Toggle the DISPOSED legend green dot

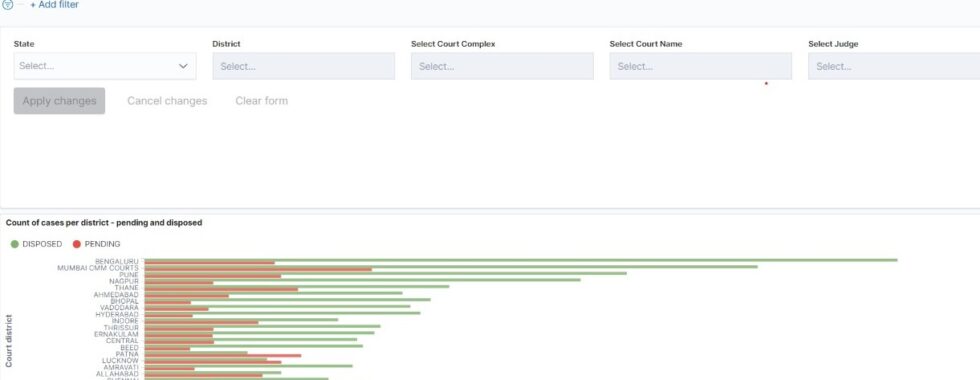pyautogui.click(x=14, y=244)
